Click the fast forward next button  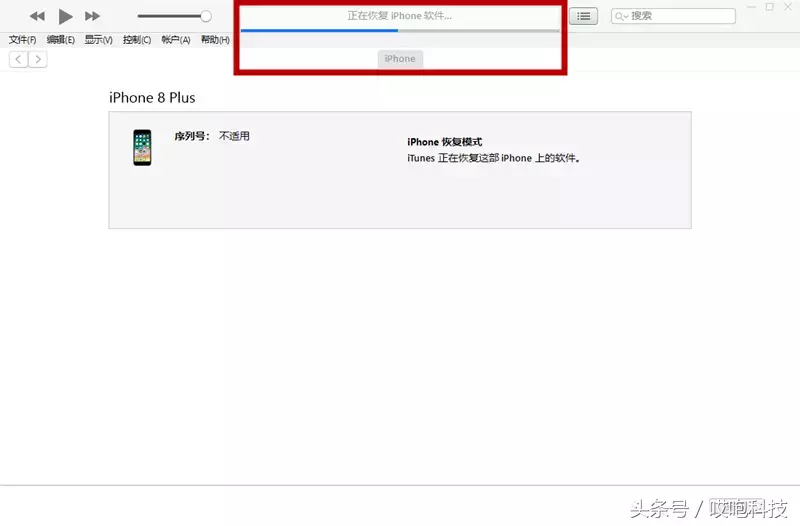point(92,16)
